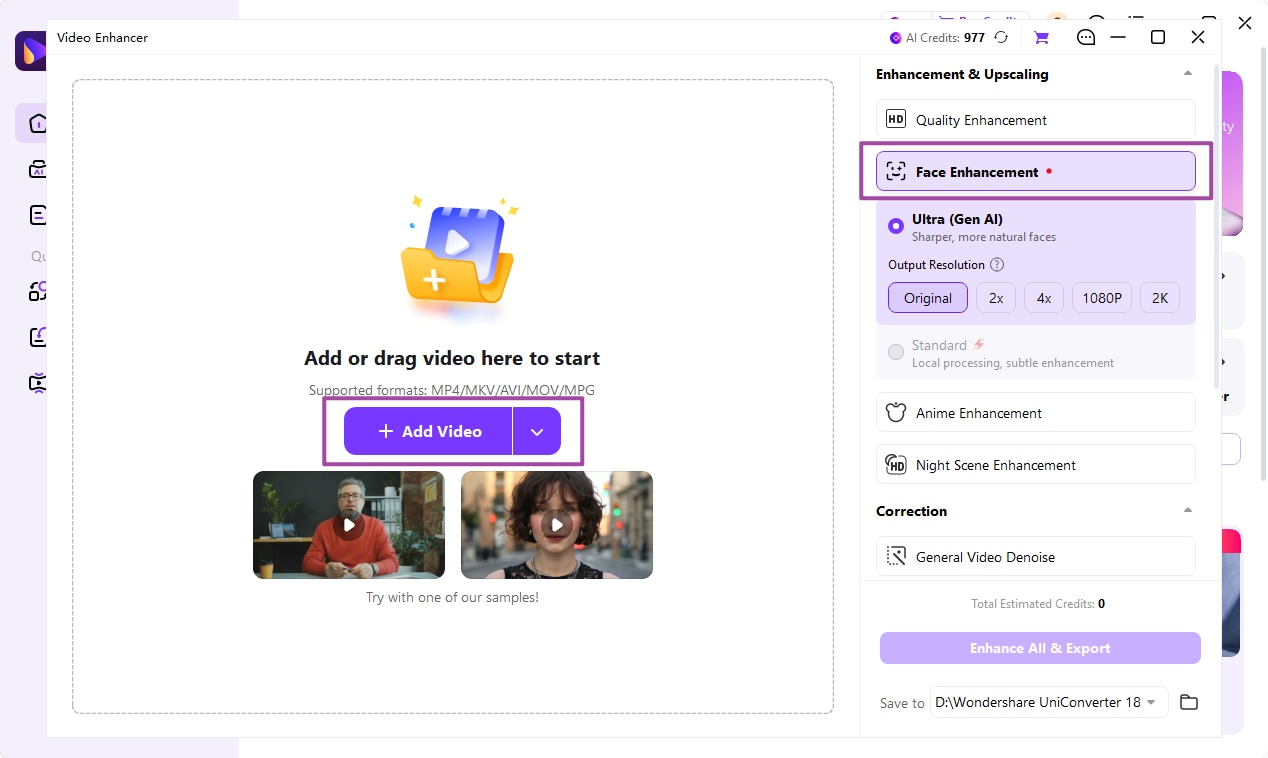Collapse the Correction section
Image resolution: width=1268 pixels, height=758 pixels.
[1188, 511]
